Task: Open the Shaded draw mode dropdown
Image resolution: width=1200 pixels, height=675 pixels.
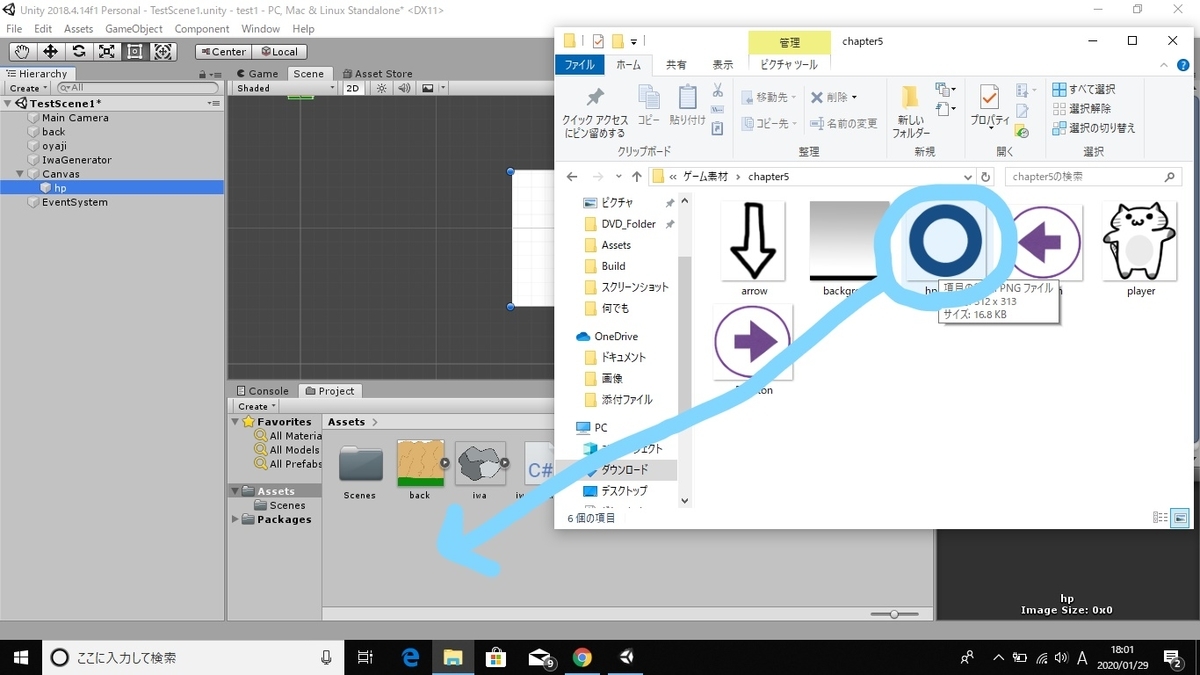Action: (x=286, y=88)
